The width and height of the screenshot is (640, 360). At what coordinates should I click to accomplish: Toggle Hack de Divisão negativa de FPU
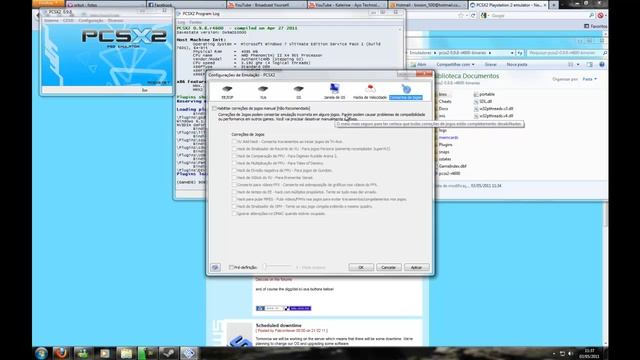point(234,170)
